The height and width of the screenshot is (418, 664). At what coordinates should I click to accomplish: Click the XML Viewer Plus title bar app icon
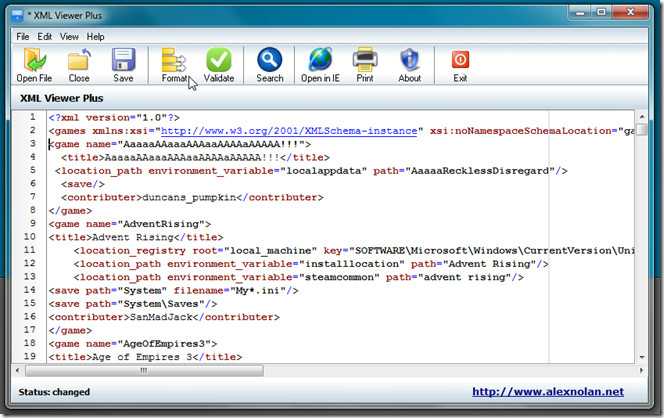coord(18,16)
